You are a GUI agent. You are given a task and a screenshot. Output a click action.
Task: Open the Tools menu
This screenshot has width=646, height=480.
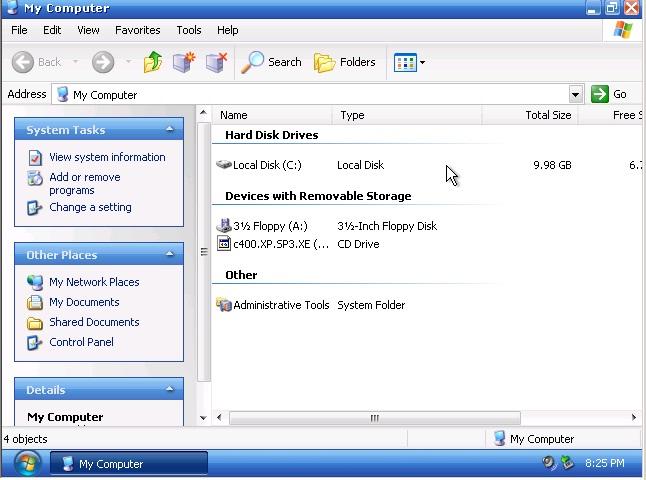coord(189,30)
